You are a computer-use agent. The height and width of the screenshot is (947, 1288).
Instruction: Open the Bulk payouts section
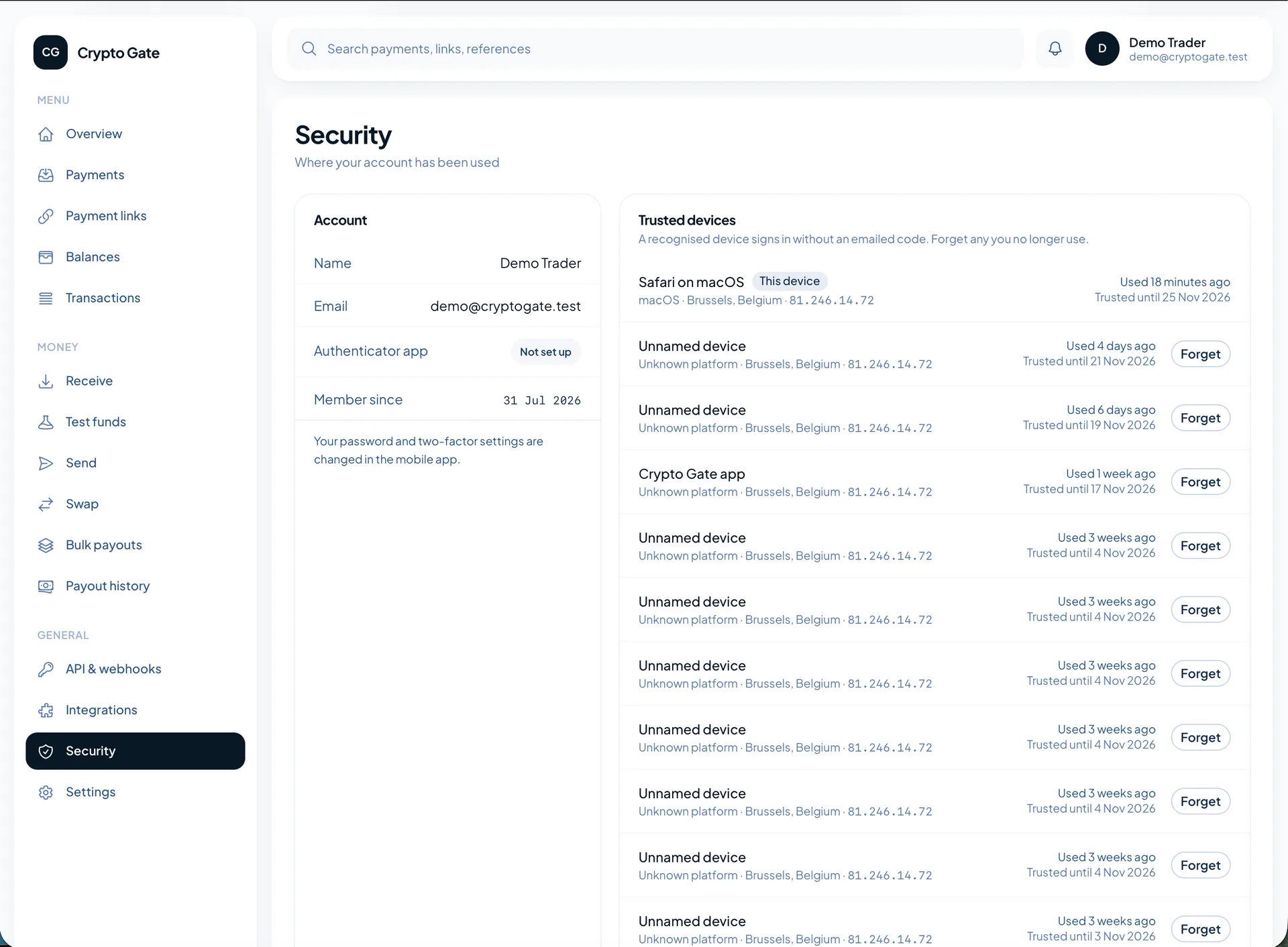[135, 545]
